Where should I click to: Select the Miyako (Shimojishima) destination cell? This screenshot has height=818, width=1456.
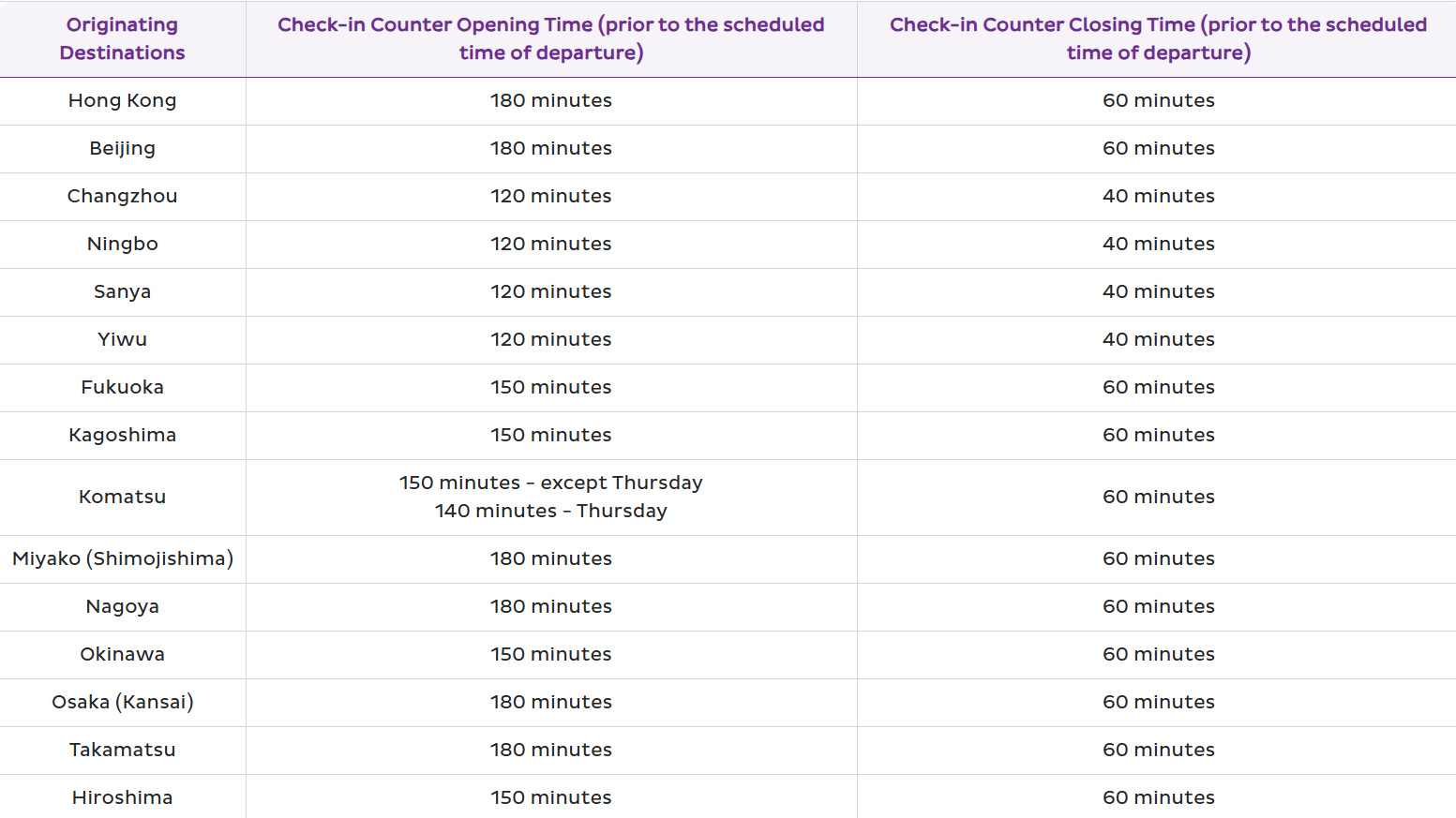122,558
